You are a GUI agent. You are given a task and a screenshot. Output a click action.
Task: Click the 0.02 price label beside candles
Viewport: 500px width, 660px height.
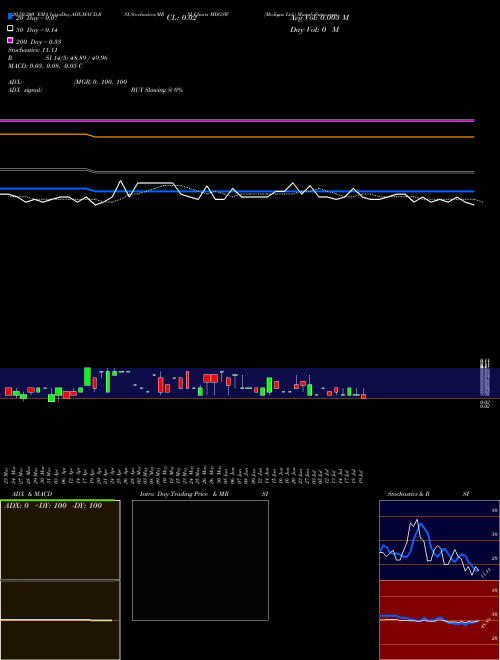(x=485, y=404)
